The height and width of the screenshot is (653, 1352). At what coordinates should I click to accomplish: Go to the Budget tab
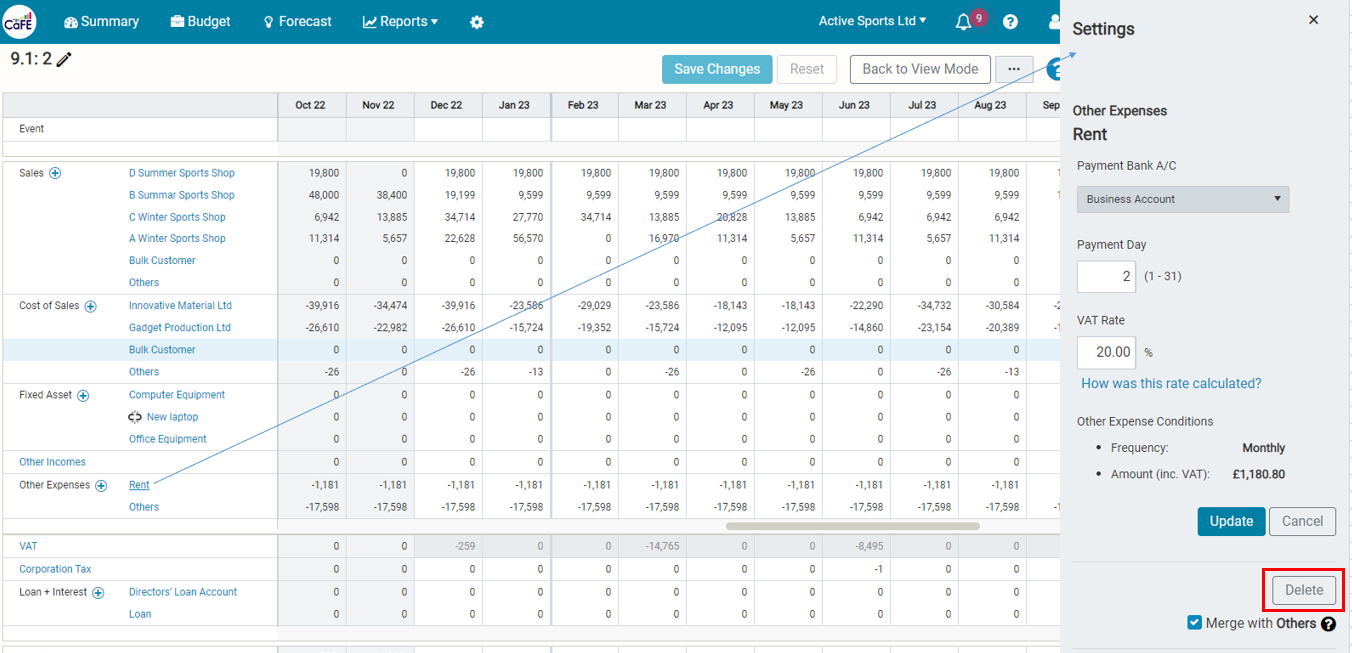pyautogui.click(x=200, y=21)
